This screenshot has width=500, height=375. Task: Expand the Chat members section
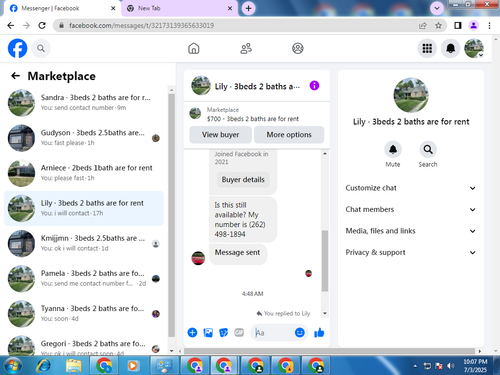click(411, 209)
